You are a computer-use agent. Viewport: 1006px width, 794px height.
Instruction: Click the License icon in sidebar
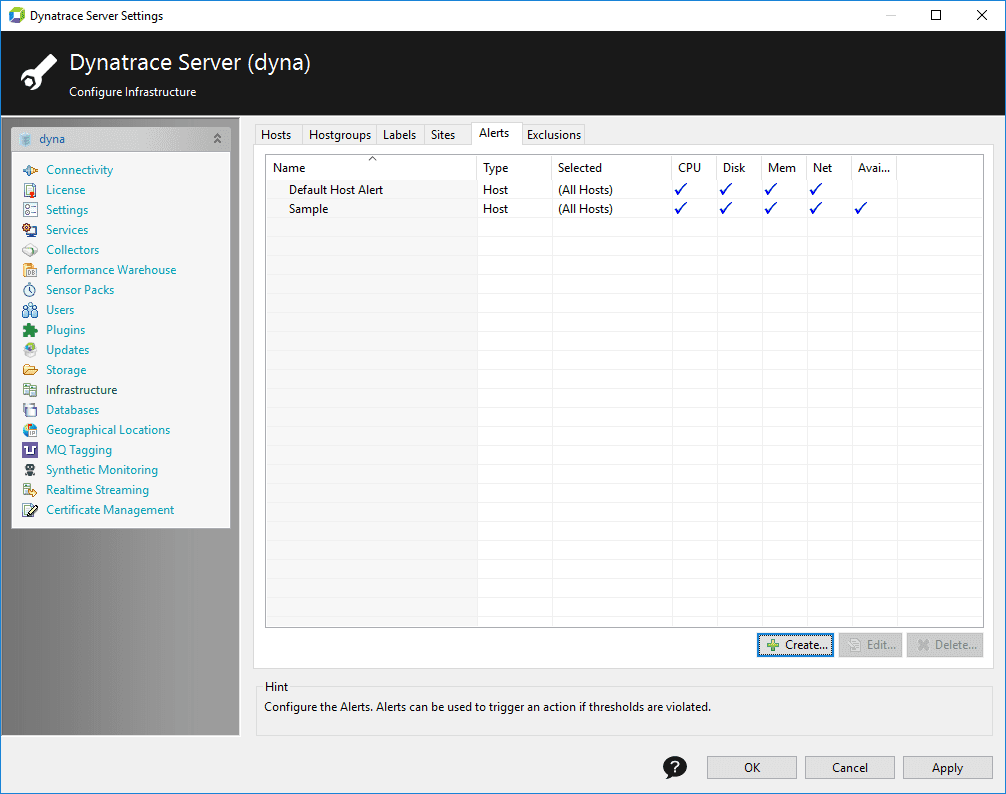pos(30,190)
